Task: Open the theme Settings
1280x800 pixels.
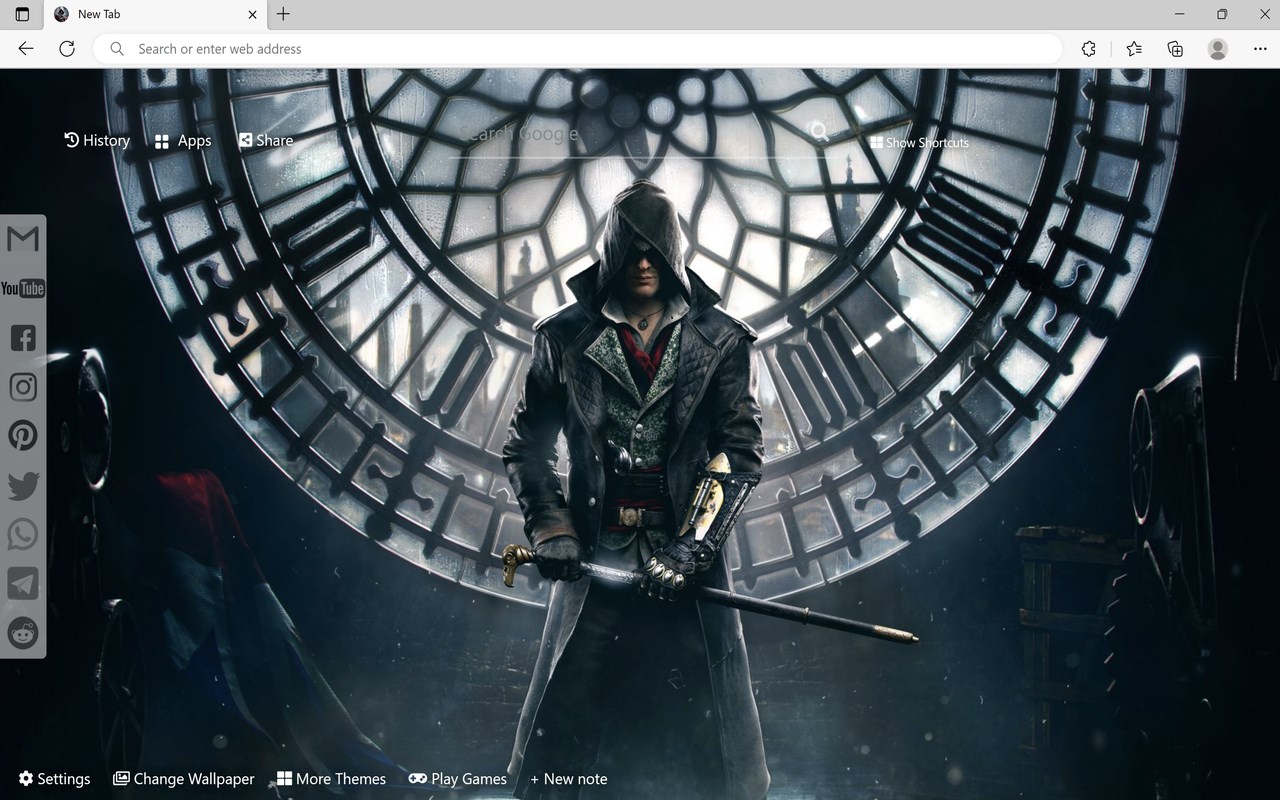Action: (x=54, y=779)
